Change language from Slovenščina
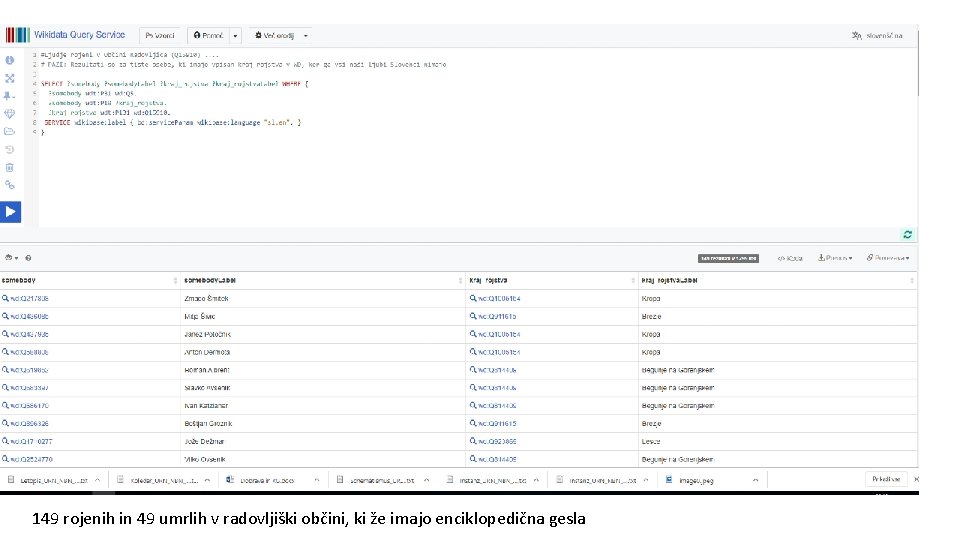 coord(877,35)
